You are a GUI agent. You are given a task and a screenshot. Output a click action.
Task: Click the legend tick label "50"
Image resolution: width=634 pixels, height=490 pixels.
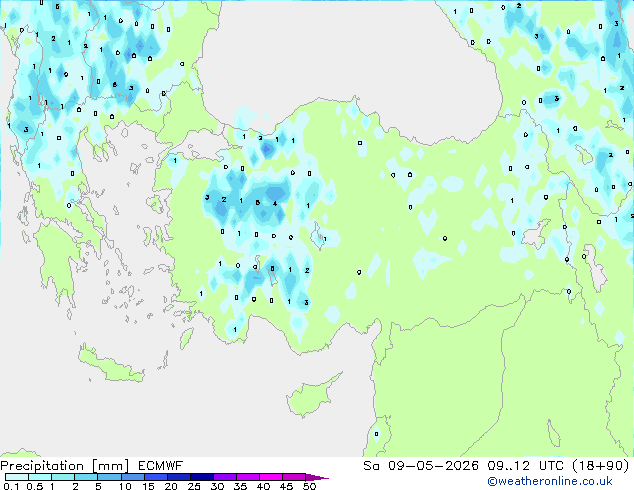click(309, 486)
